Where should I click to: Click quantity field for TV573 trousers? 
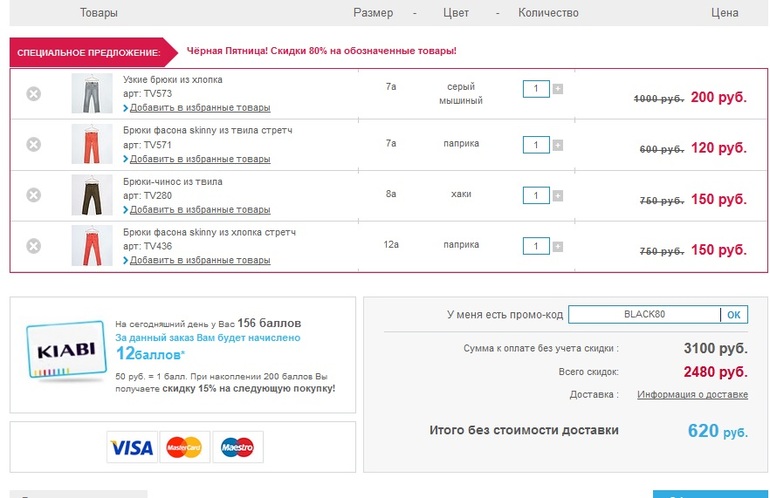(x=536, y=89)
